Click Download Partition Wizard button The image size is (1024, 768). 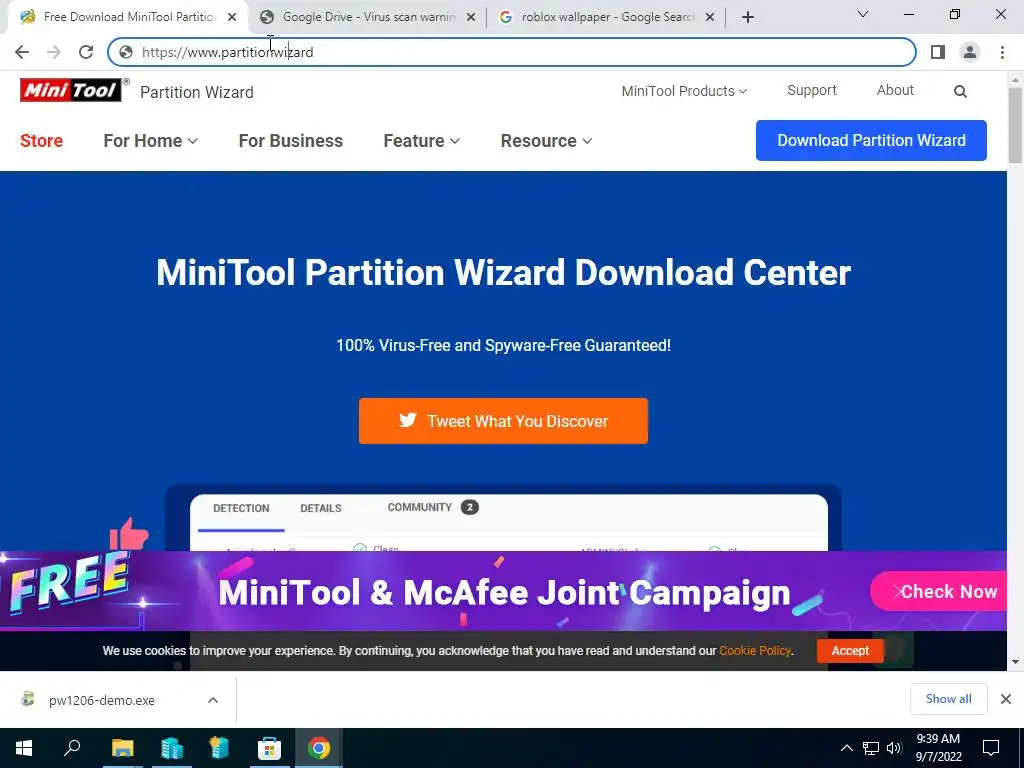(x=871, y=140)
